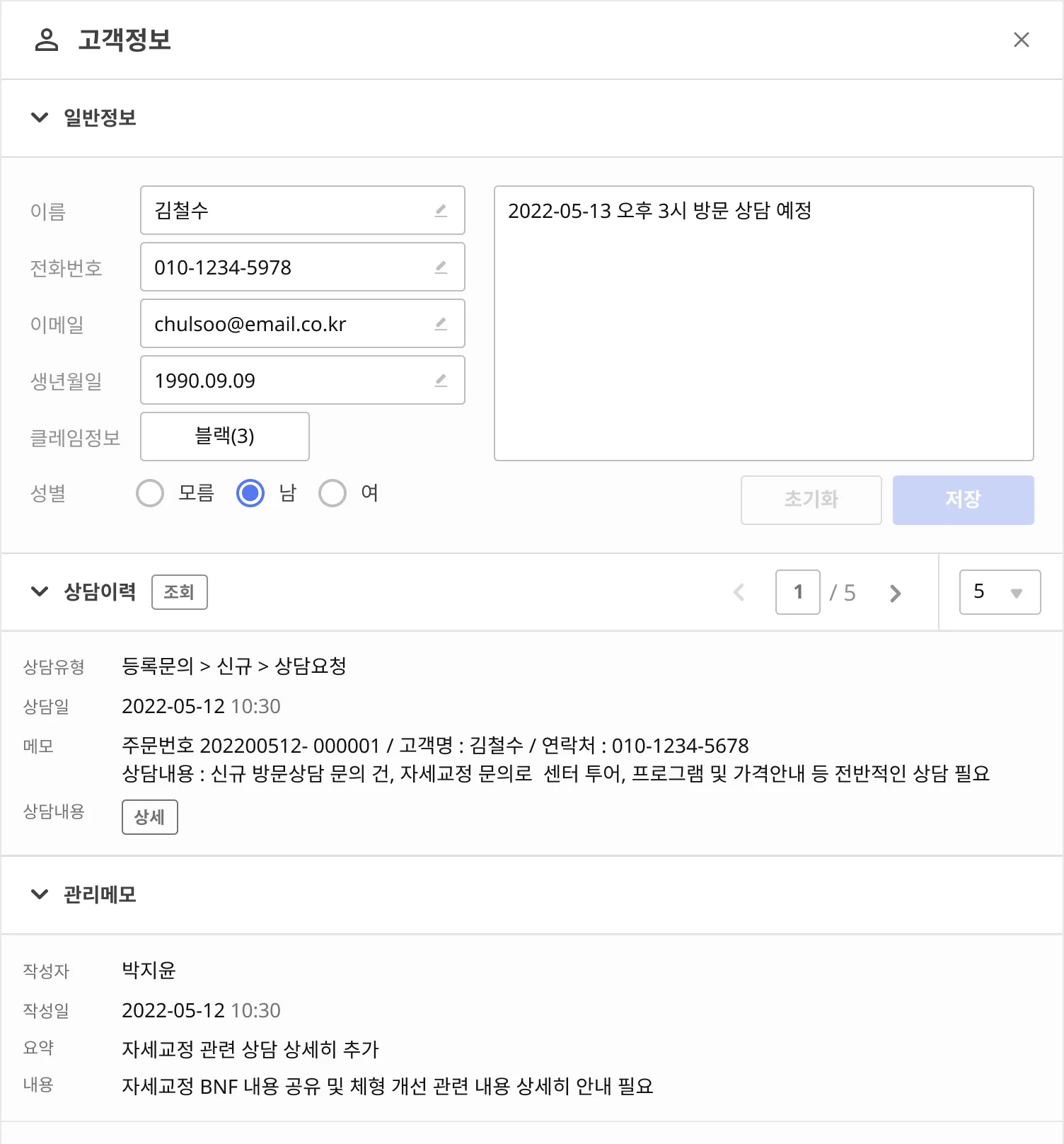
Task: Click the 조회 button
Action: [x=179, y=592]
